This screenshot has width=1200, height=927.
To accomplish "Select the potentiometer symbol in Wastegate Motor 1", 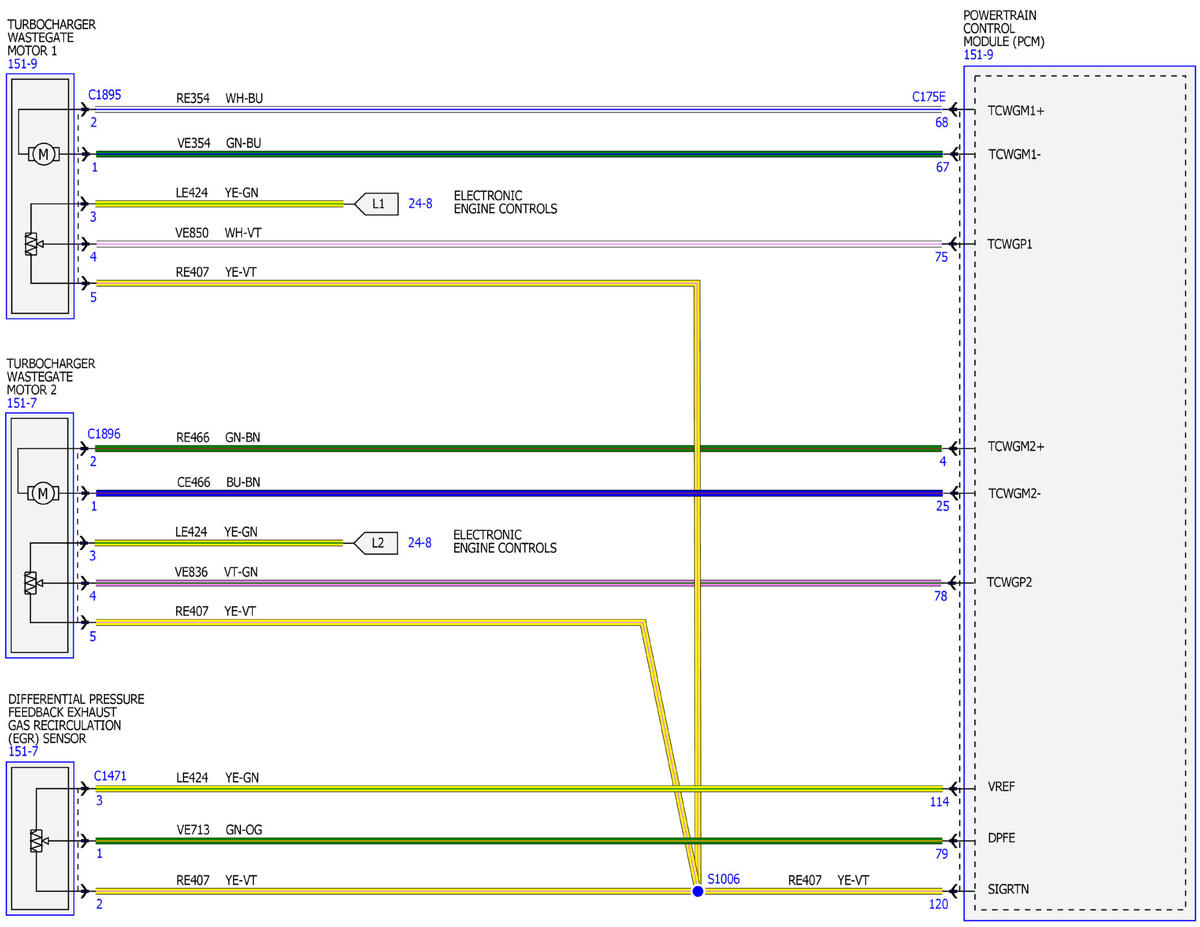I will [x=31, y=243].
